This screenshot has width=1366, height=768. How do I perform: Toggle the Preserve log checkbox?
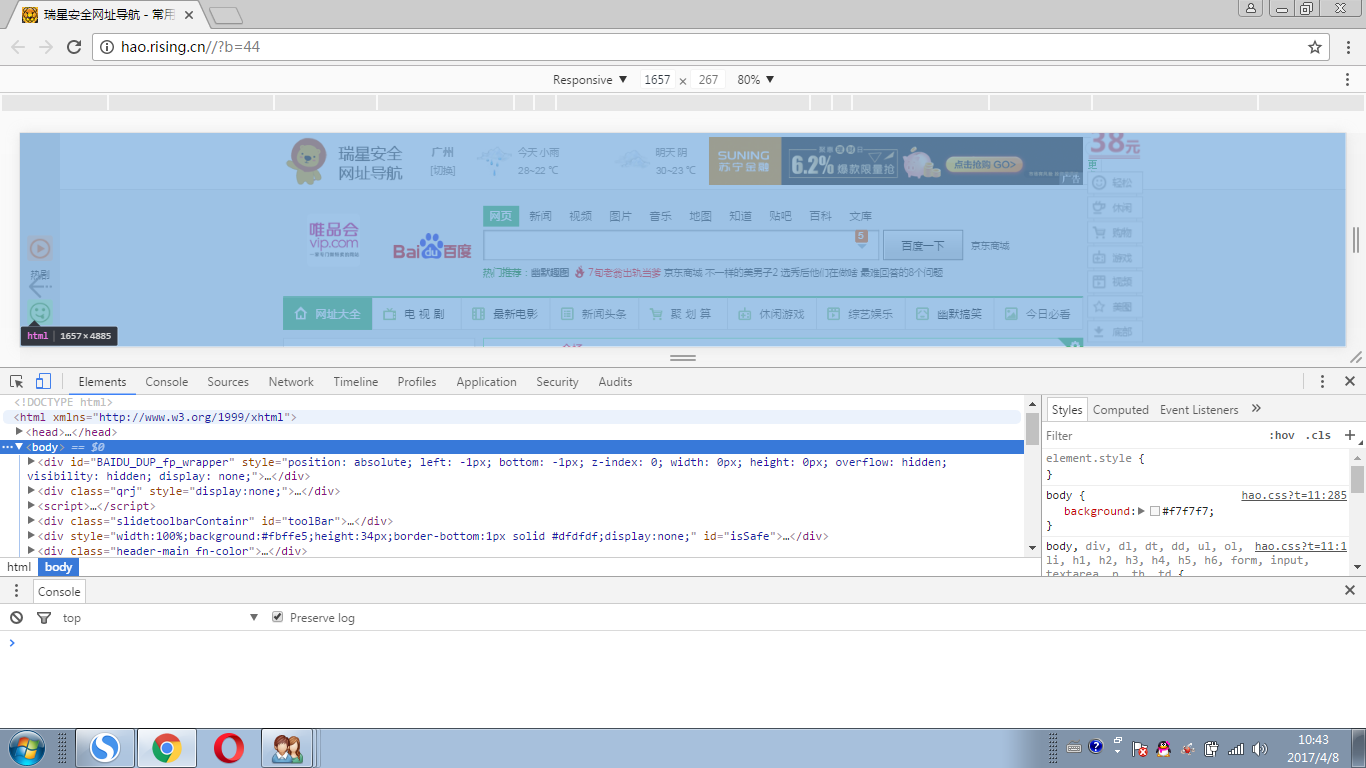(278, 618)
